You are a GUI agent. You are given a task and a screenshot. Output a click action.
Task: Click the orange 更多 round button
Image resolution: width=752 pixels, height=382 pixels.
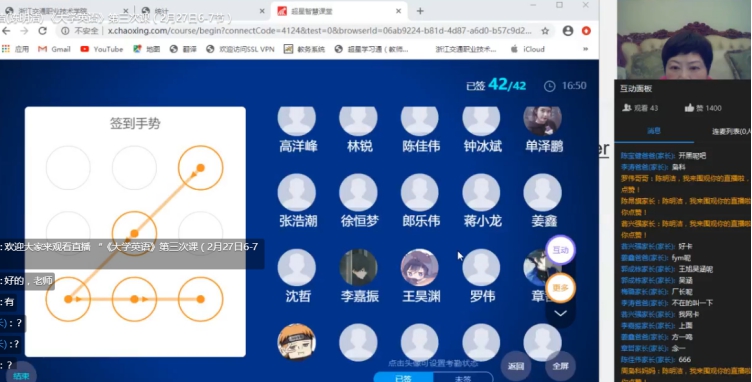click(560, 288)
